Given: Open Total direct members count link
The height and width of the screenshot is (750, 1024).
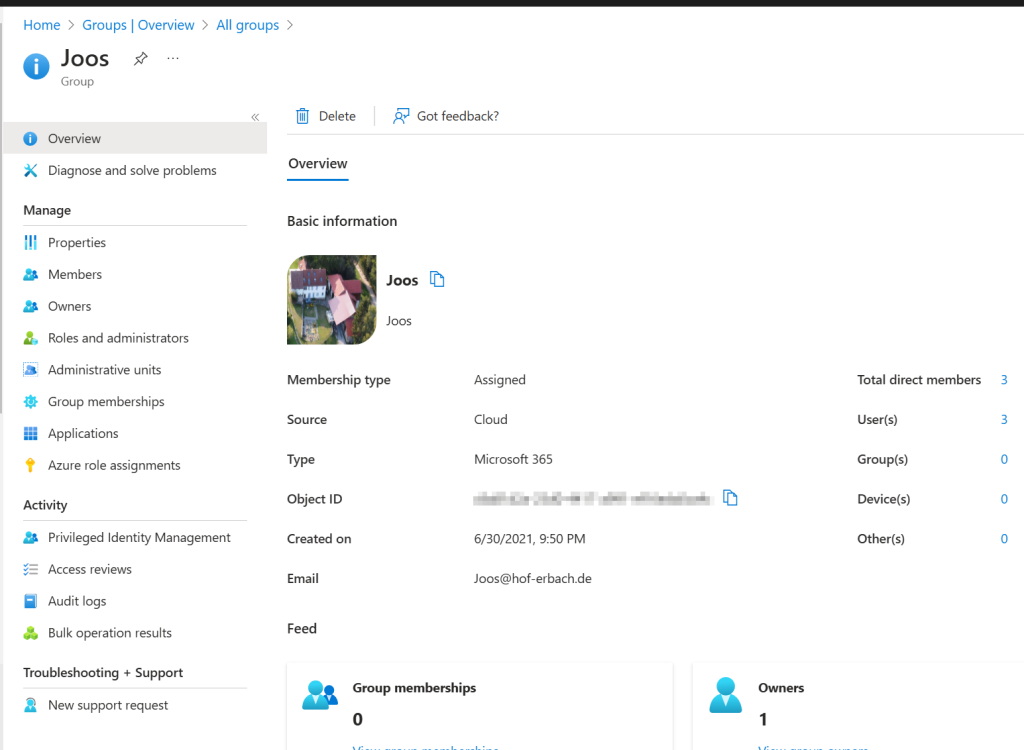Looking at the screenshot, I should [1004, 379].
